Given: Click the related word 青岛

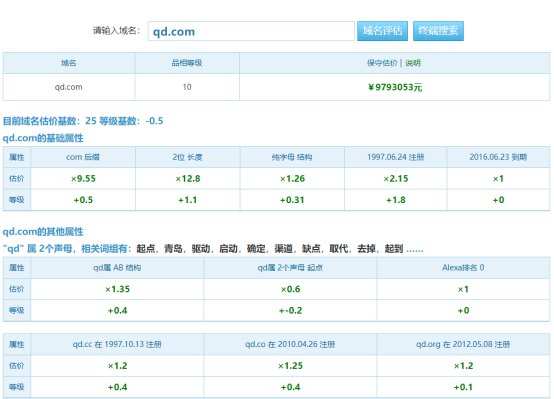Looking at the screenshot, I should [173, 249].
